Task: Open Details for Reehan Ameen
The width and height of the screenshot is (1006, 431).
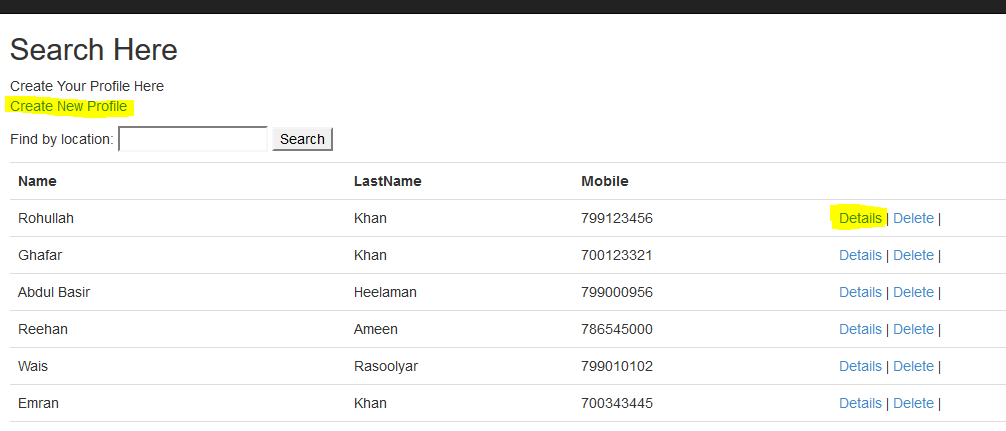Action: pyautogui.click(x=860, y=329)
